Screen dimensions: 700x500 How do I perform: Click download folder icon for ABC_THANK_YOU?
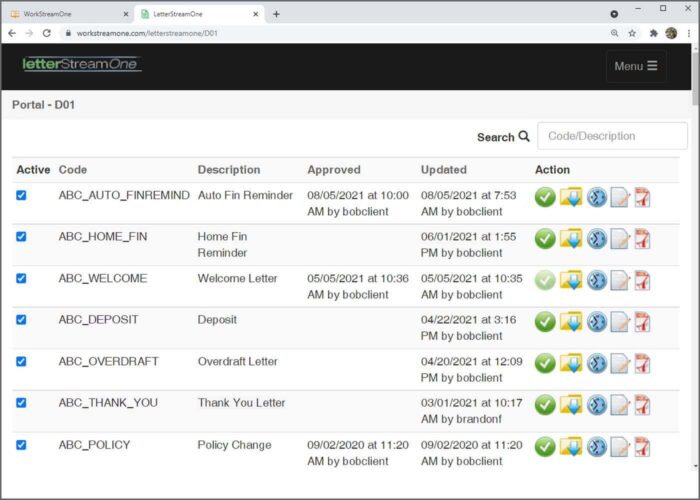coord(571,404)
